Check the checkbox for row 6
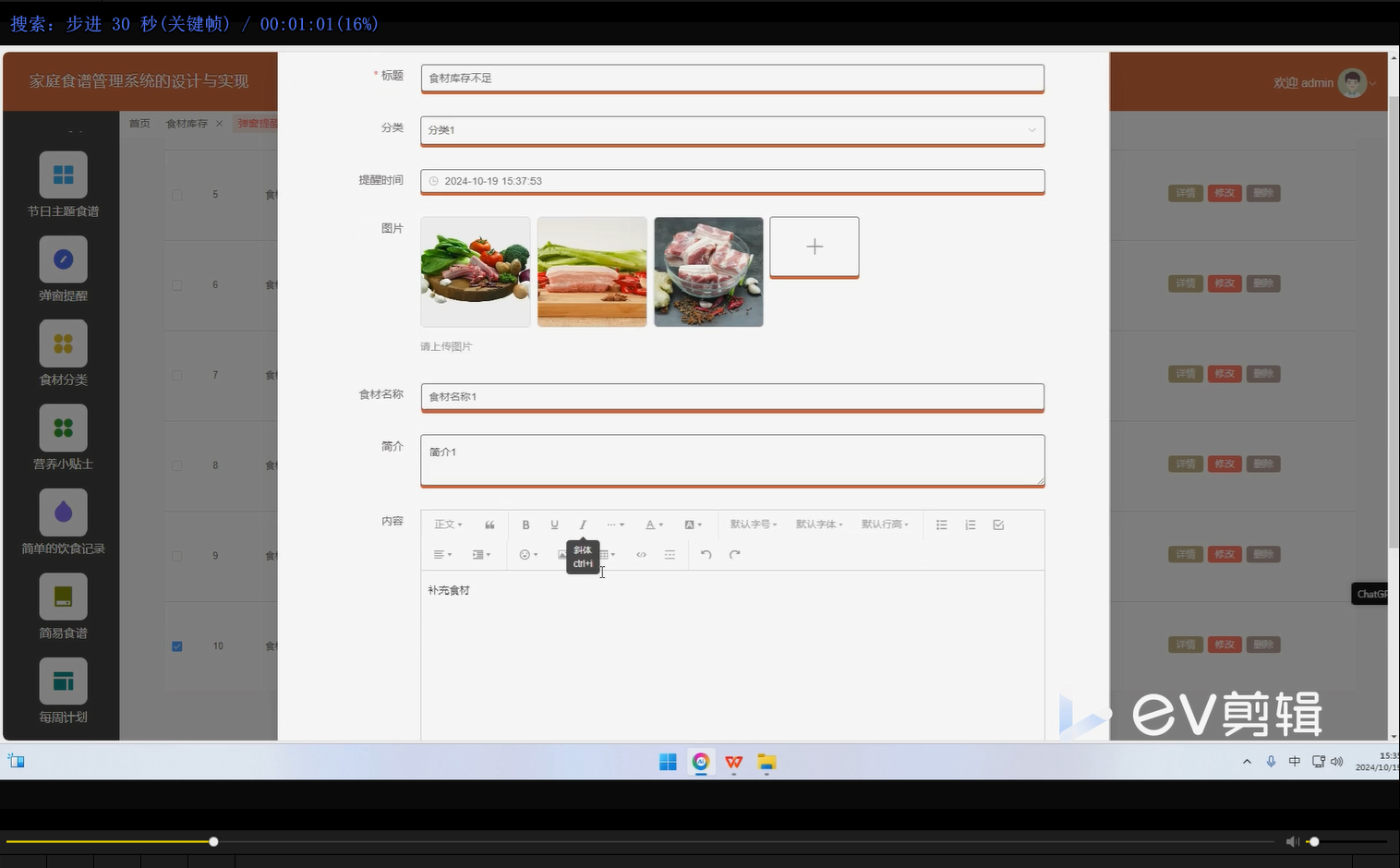Screen dimensions: 1400x868 tap(177, 285)
